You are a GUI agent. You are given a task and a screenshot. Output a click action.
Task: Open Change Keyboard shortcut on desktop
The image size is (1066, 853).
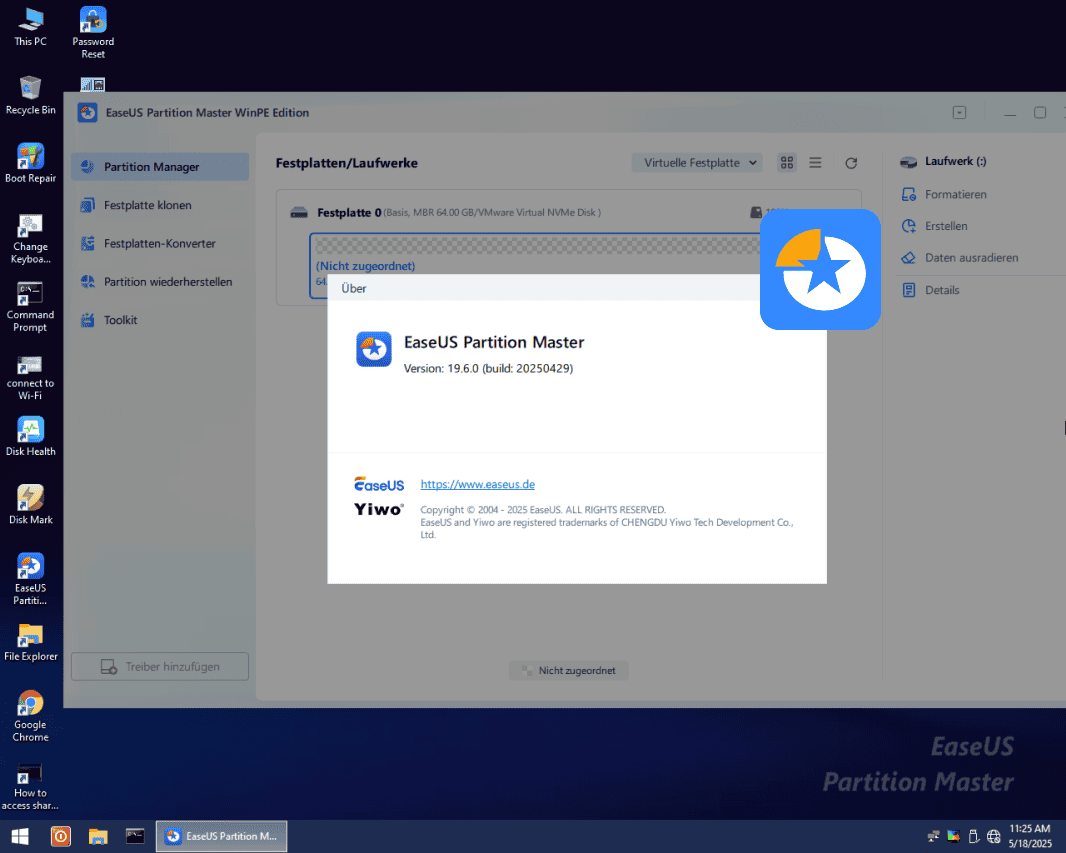tap(31, 239)
